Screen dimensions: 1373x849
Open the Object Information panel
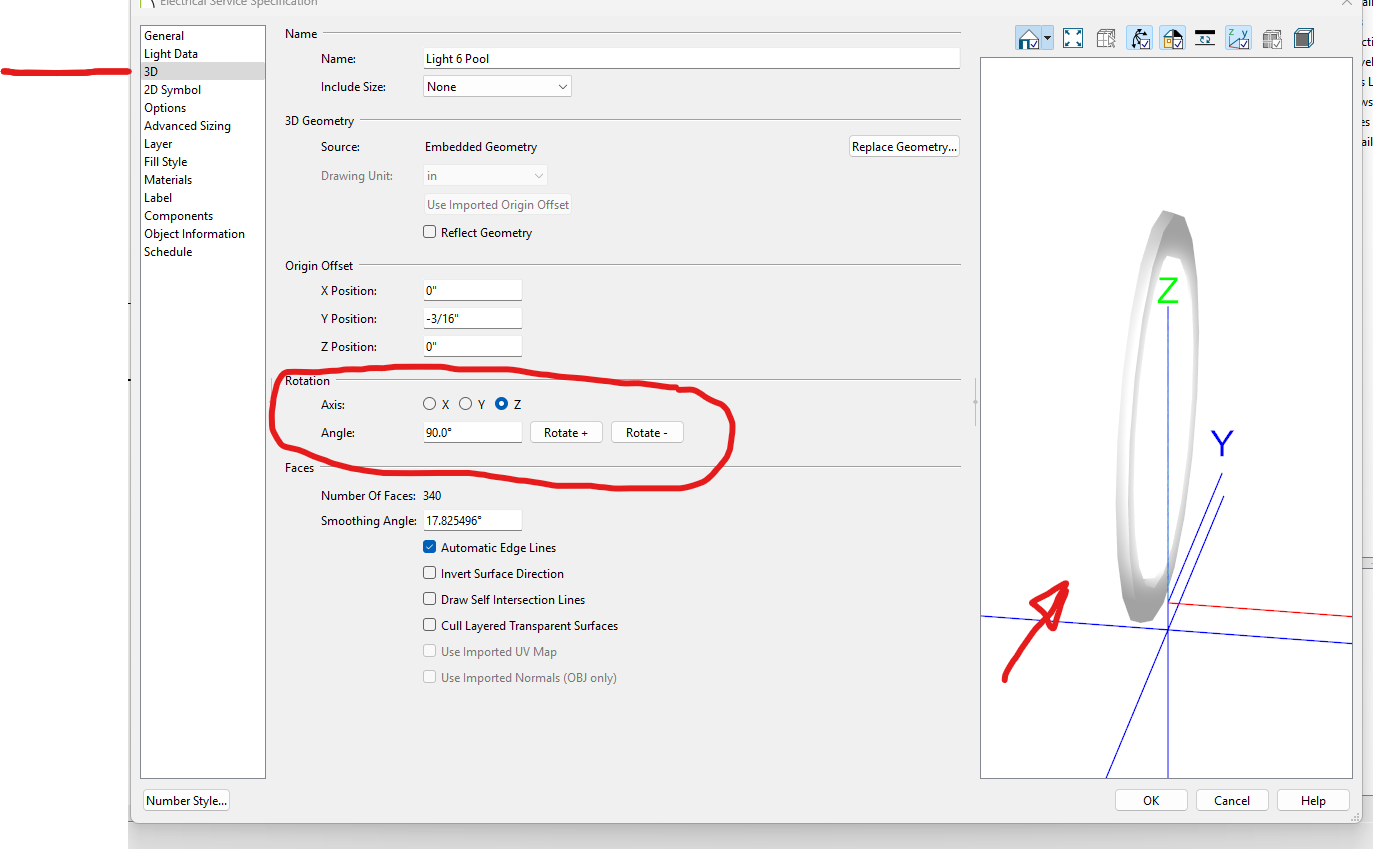click(203, 234)
